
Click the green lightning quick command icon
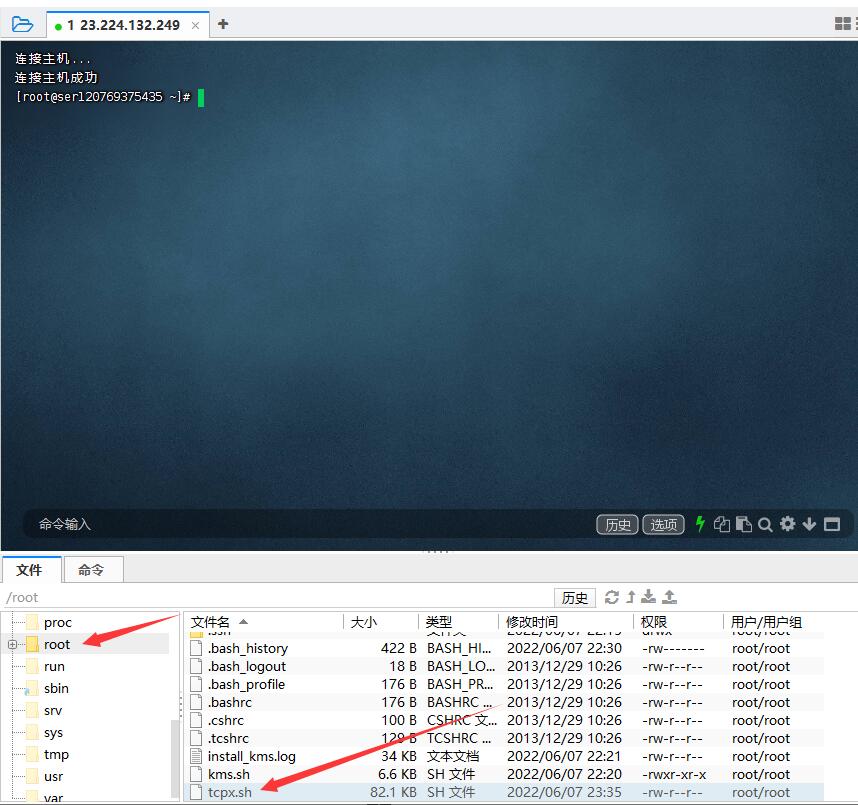pyautogui.click(x=699, y=524)
